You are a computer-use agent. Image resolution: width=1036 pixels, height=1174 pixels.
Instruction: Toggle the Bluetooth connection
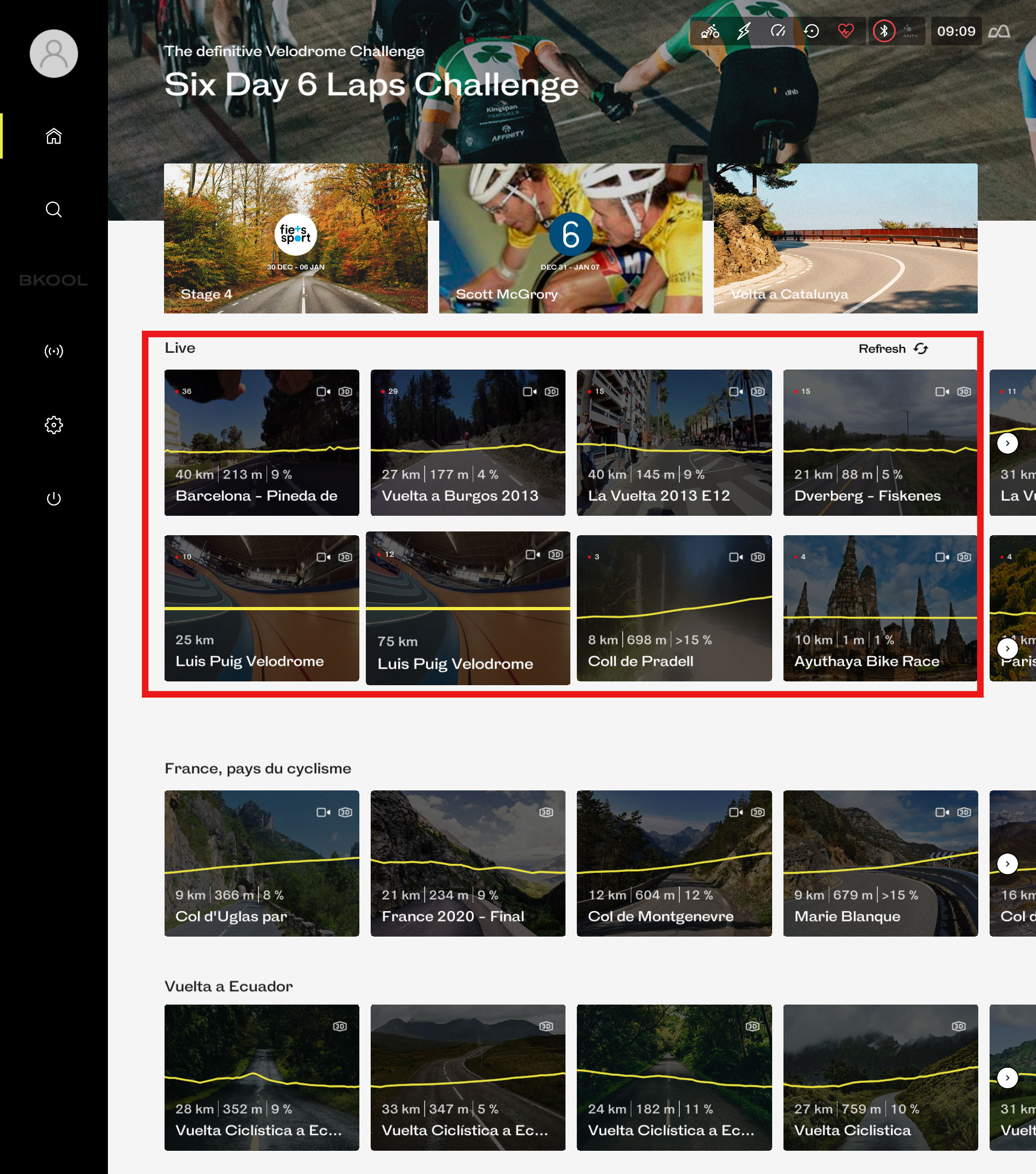coord(884,31)
